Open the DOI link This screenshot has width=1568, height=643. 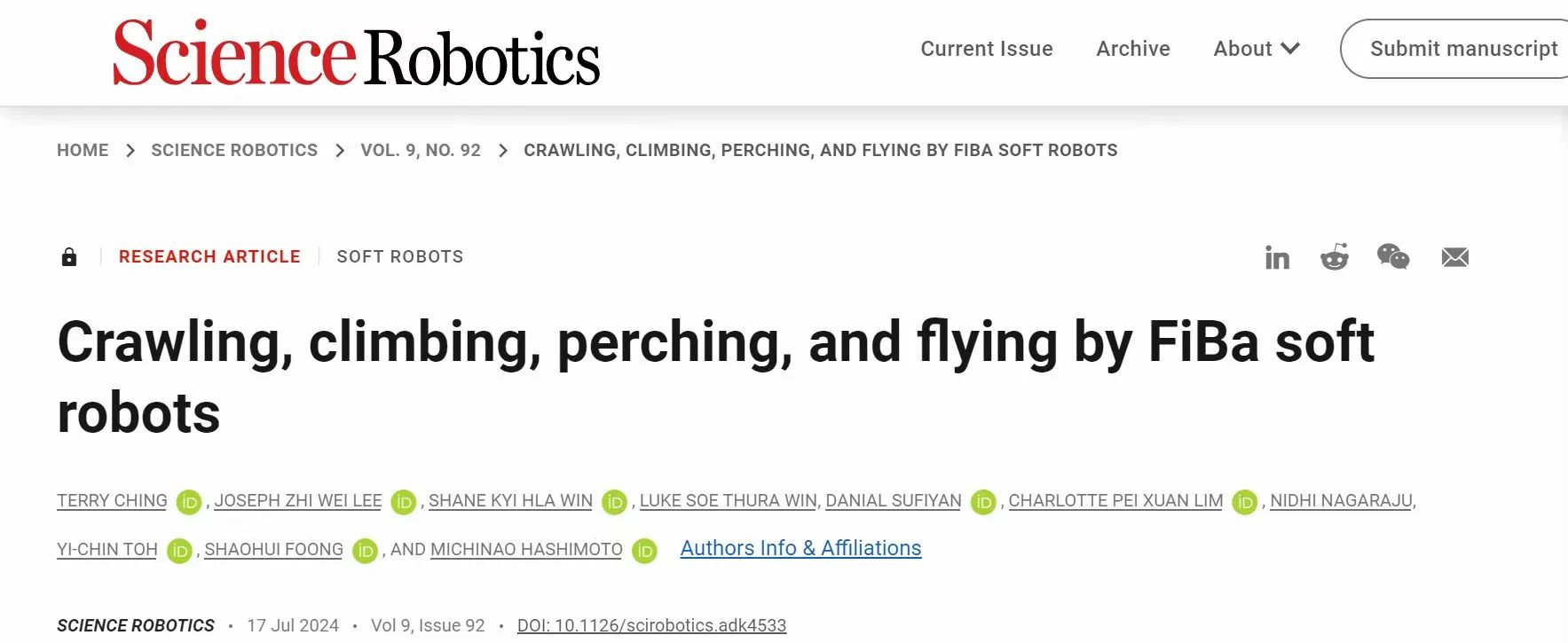651,625
